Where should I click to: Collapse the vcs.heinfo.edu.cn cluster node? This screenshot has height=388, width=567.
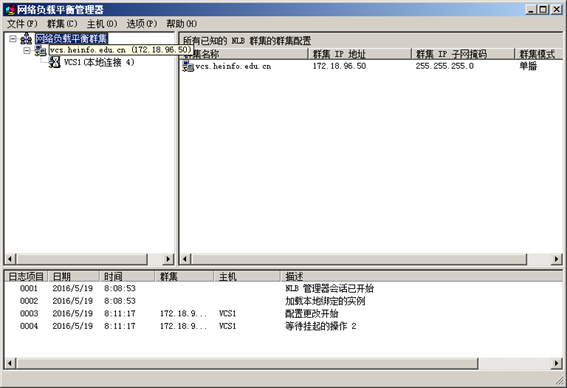[27, 50]
